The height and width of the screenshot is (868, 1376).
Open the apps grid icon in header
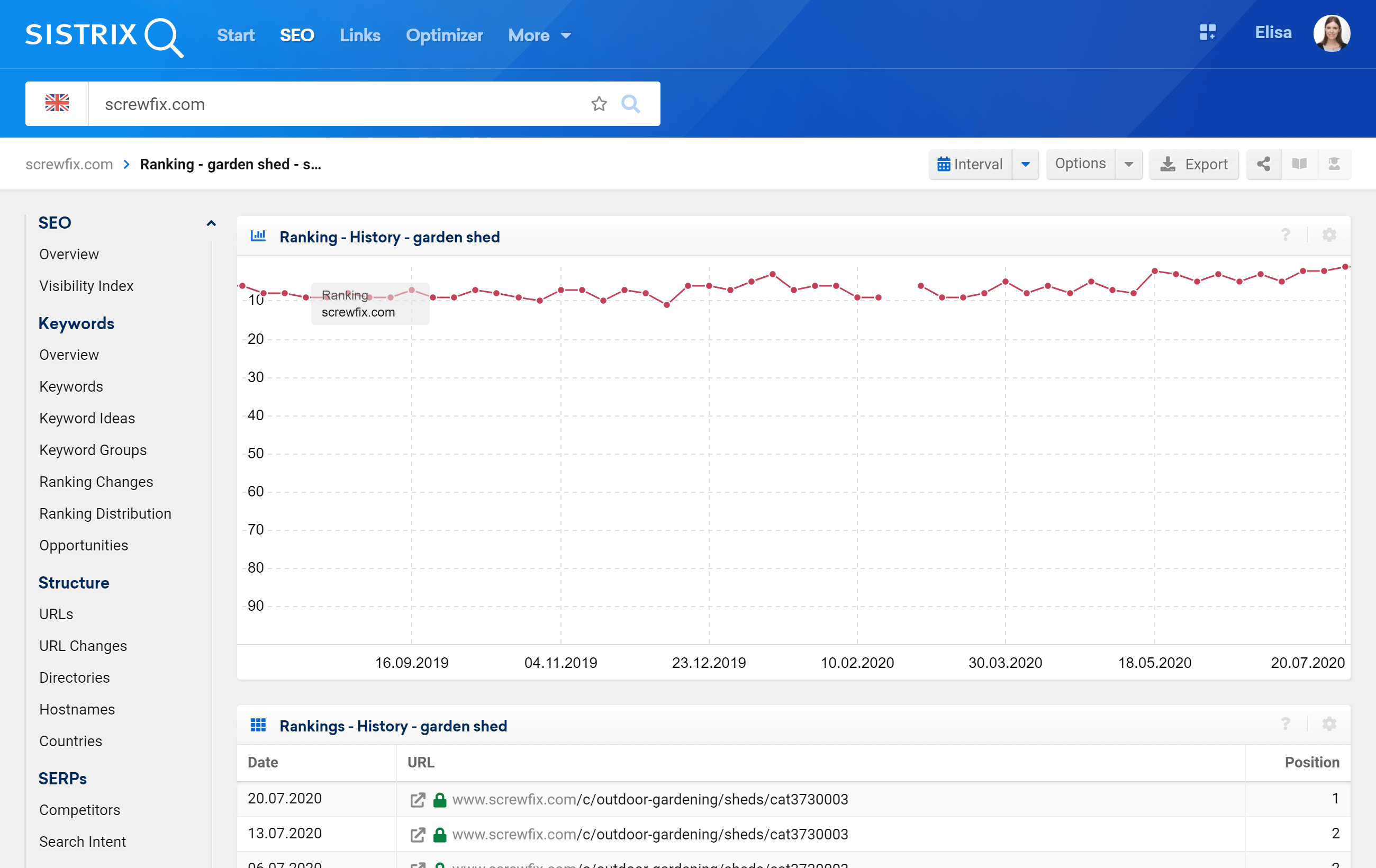click(x=1207, y=33)
